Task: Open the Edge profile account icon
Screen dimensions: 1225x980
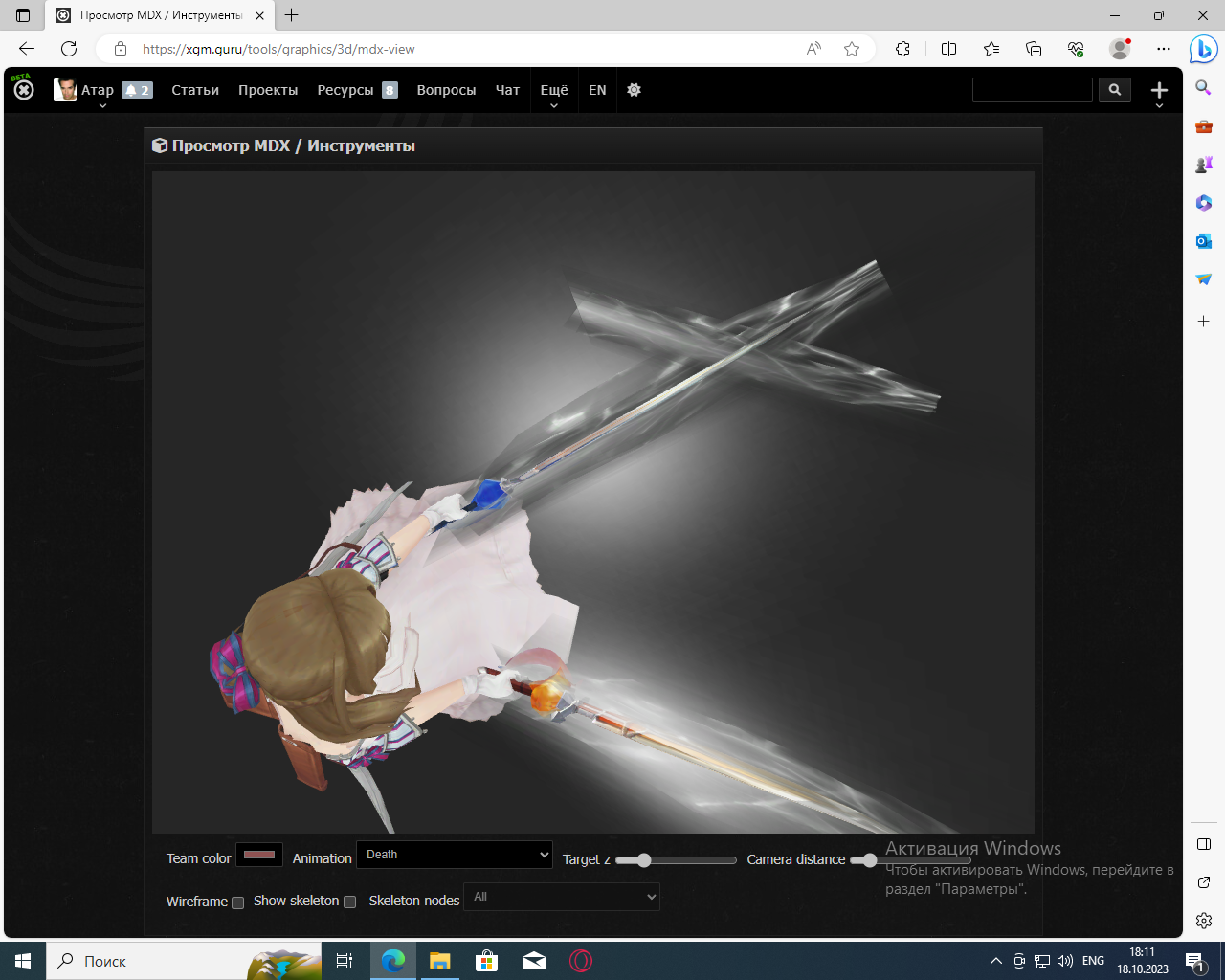Action: pyautogui.click(x=1120, y=49)
